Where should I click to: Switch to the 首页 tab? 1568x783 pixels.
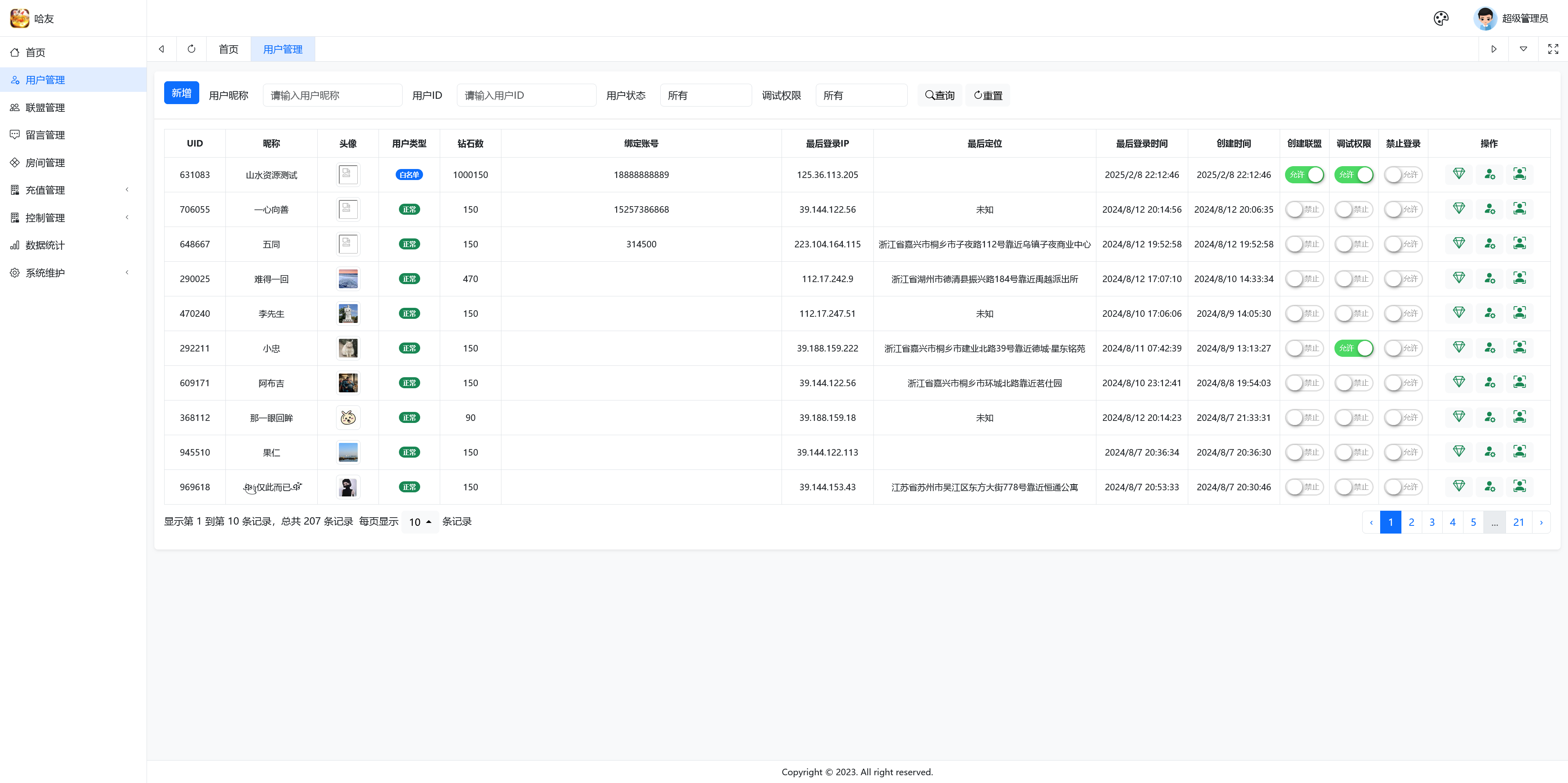pyautogui.click(x=228, y=49)
